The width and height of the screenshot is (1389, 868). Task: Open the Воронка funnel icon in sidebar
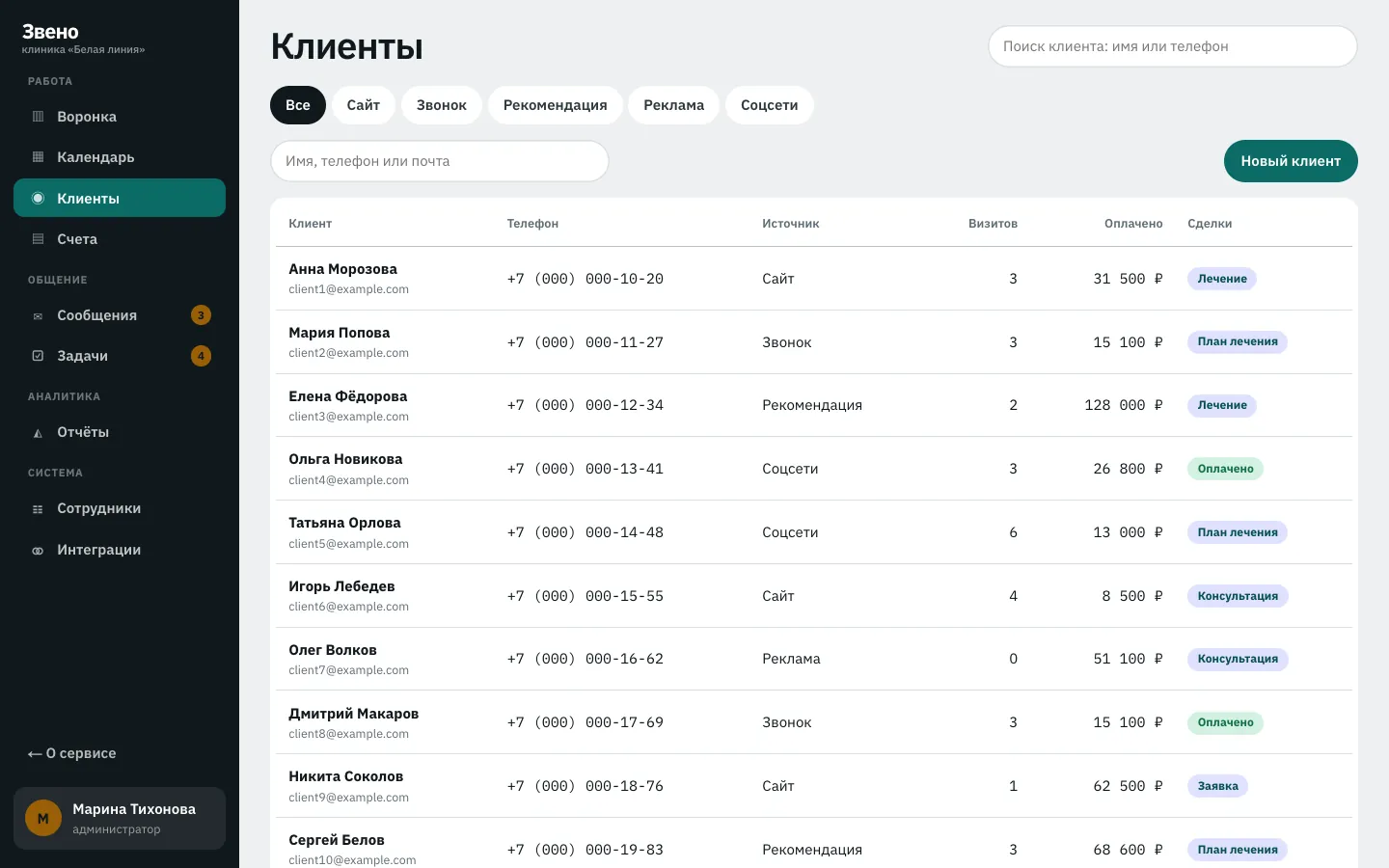[39, 117]
